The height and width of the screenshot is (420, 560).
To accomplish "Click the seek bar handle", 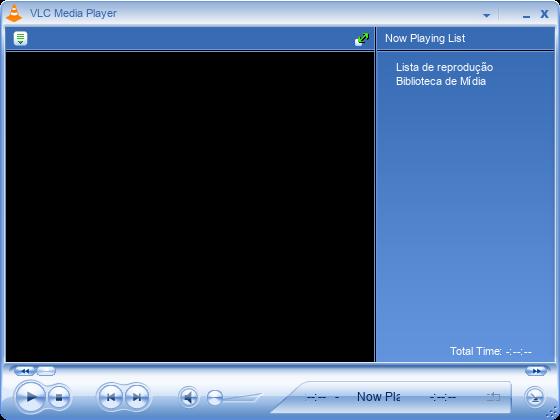I will [46, 371].
